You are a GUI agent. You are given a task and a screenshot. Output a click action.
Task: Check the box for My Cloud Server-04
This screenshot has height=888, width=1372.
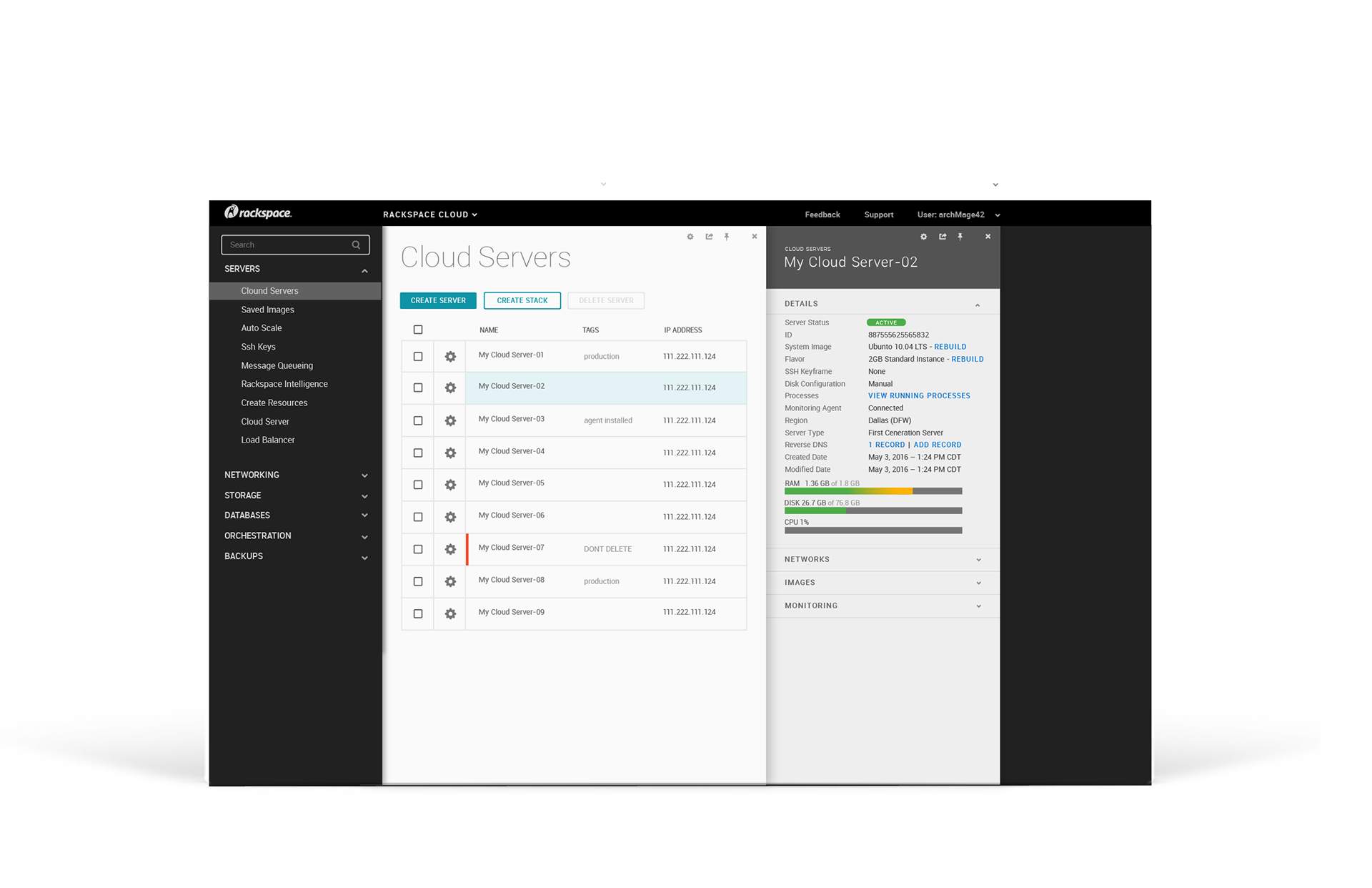pos(418,453)
